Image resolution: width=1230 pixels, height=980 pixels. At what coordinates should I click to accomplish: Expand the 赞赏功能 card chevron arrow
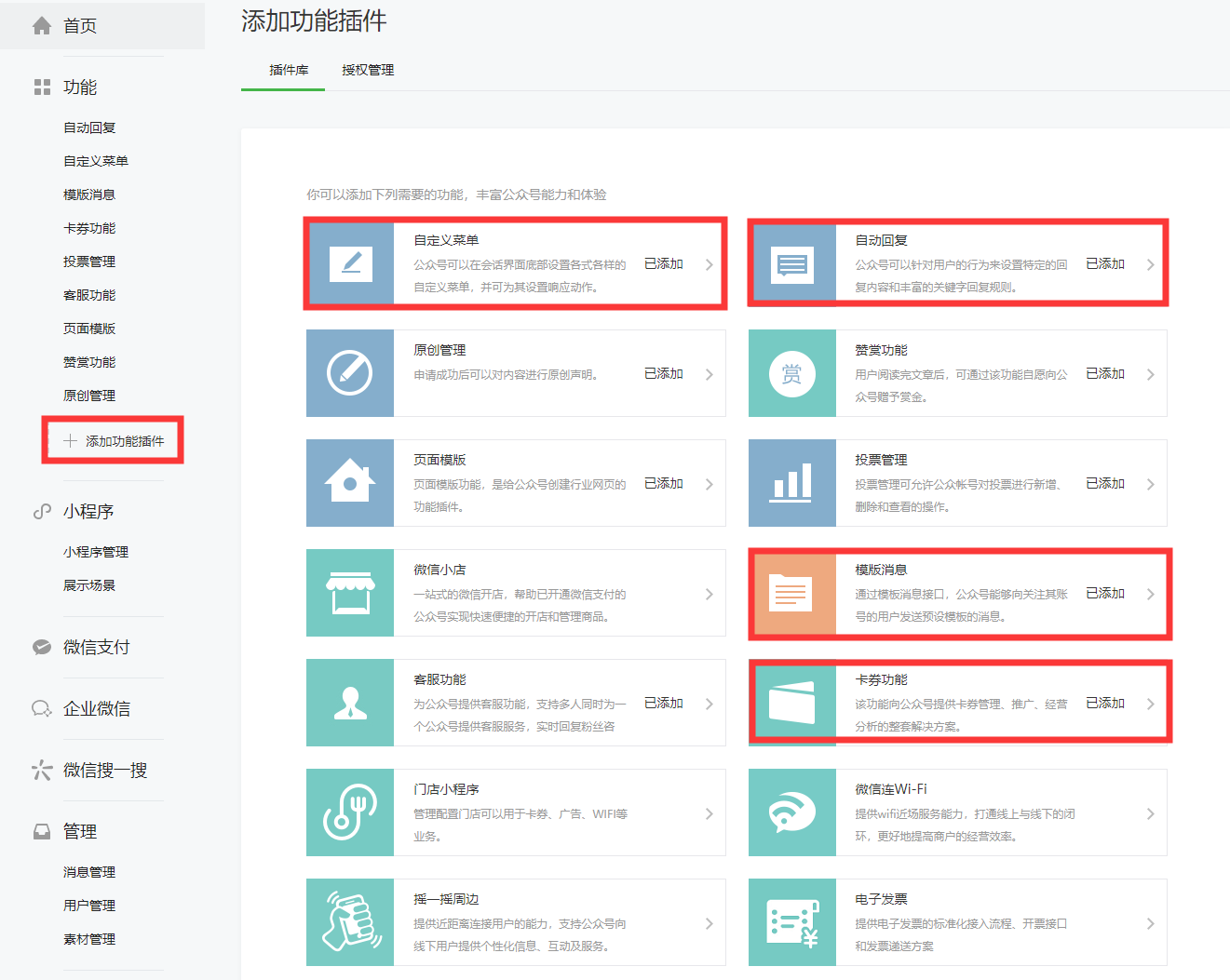coord(1150,374)
